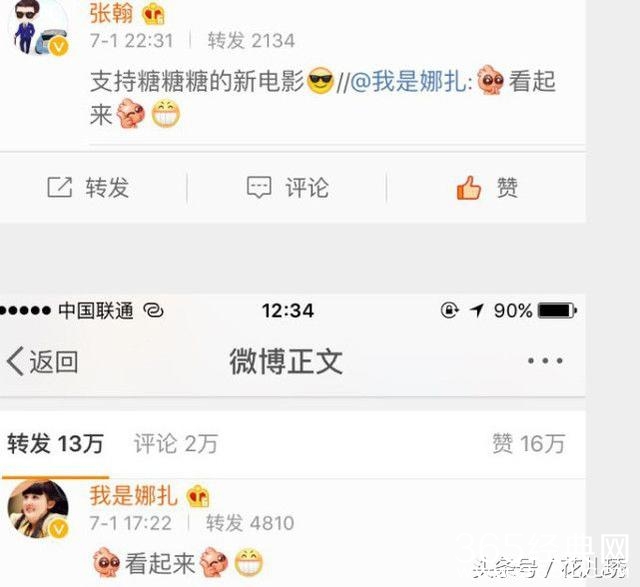Select the 转发 13万 tab
640x587 pixels.
[56, 444]
